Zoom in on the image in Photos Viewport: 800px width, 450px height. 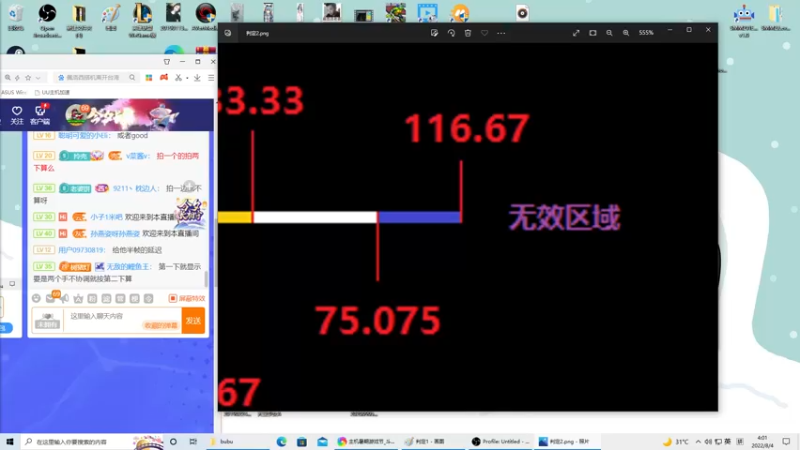626,33
